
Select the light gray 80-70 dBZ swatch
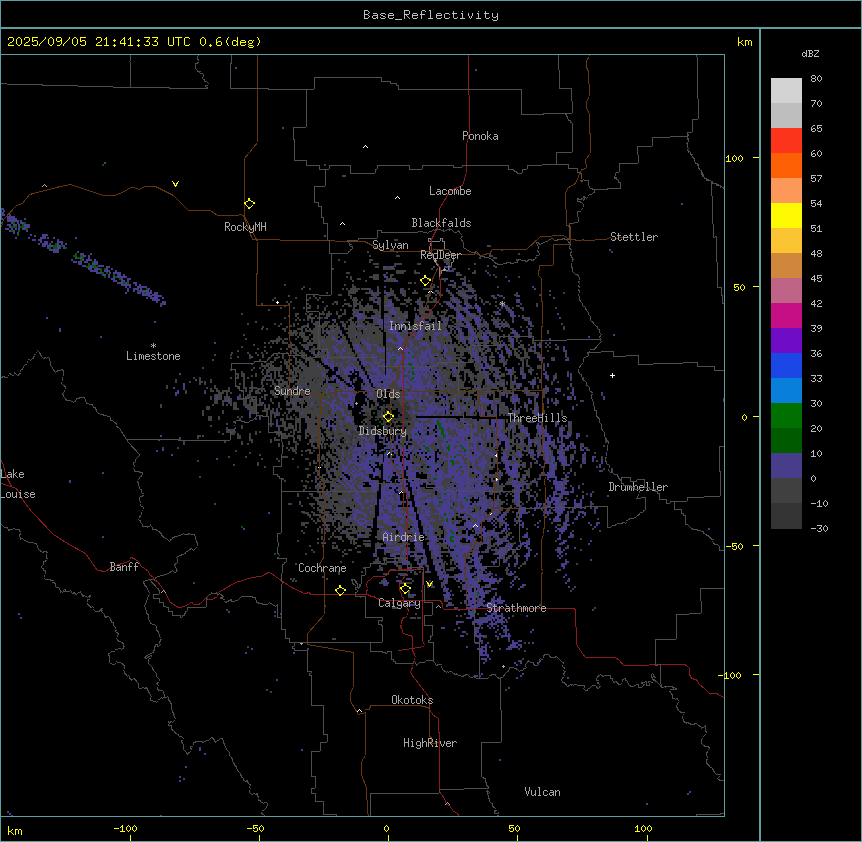[x=786, y=91]
